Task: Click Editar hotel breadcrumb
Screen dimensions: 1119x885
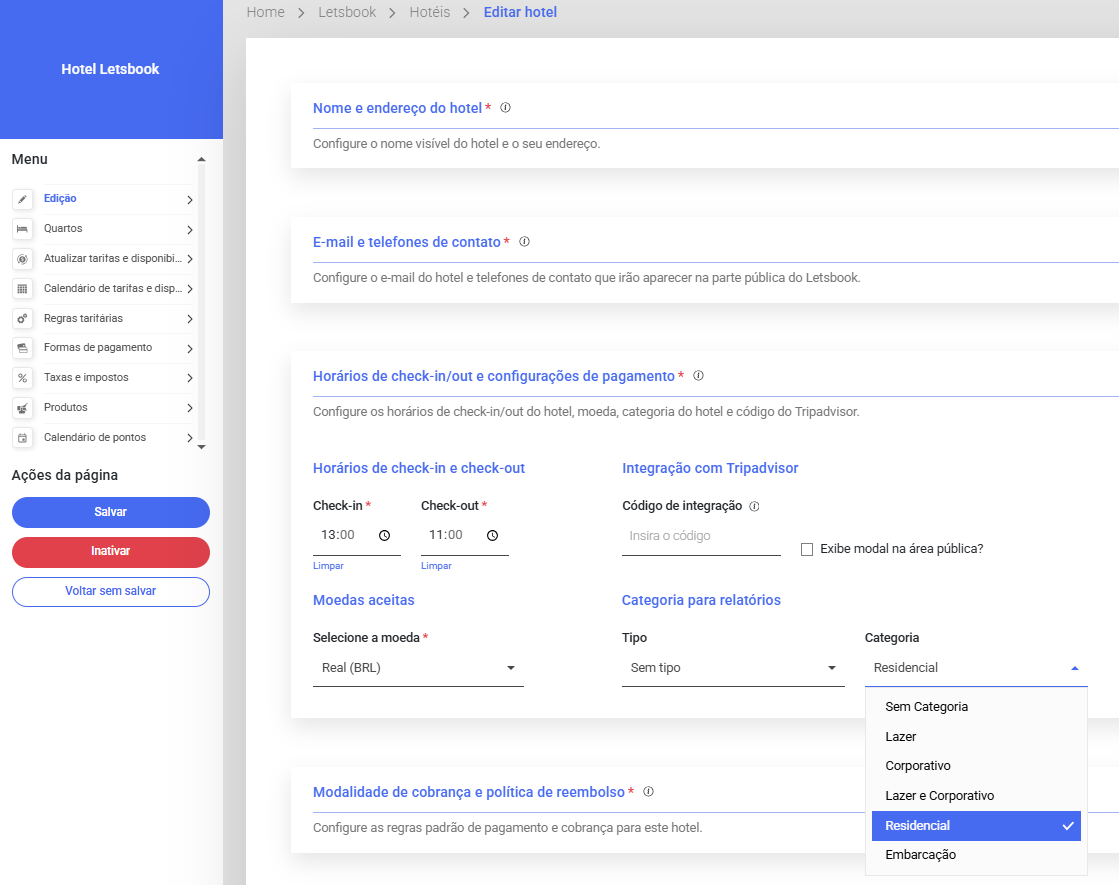Action: point(520,12)
